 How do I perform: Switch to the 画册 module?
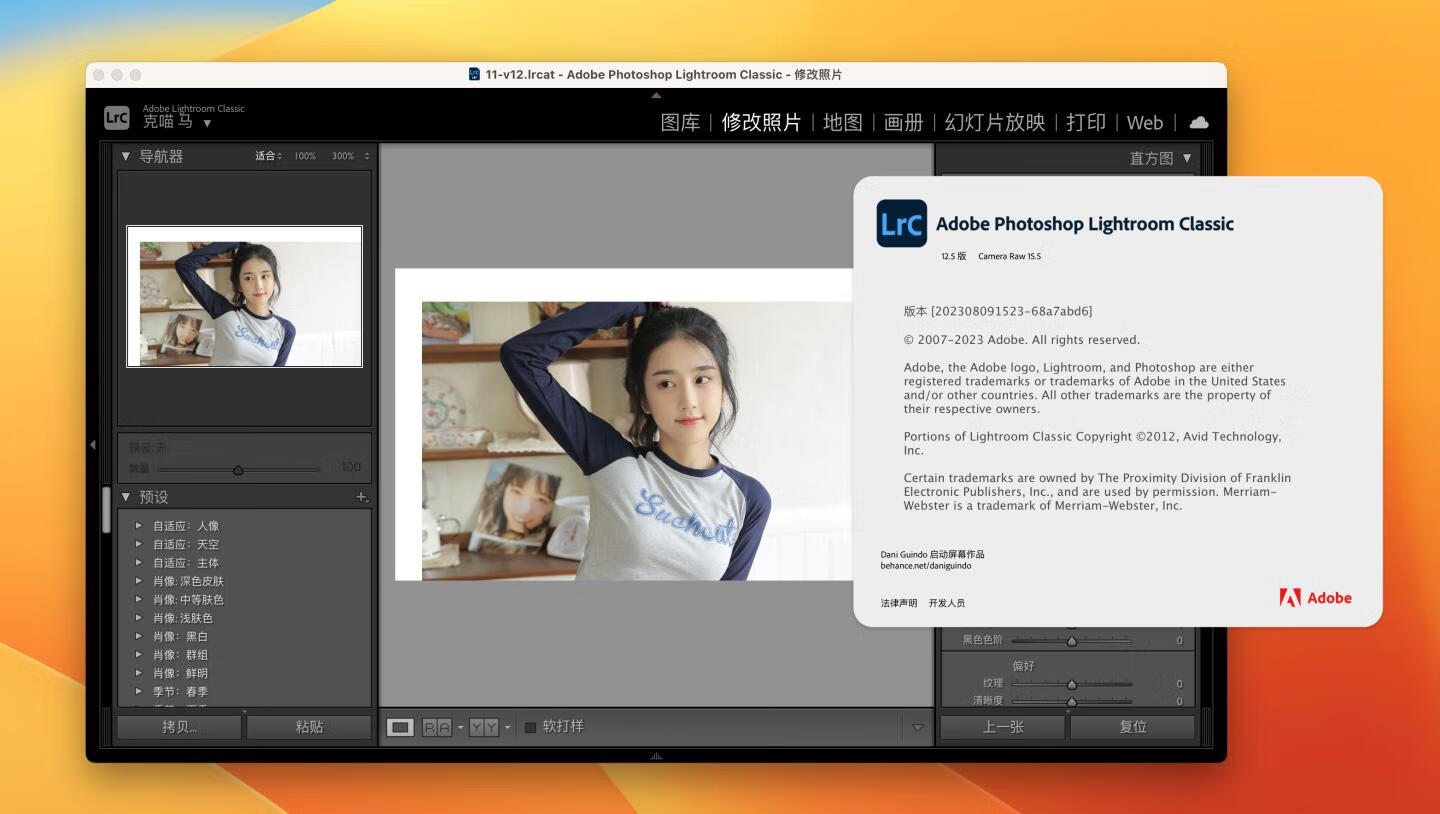point(903,122)
